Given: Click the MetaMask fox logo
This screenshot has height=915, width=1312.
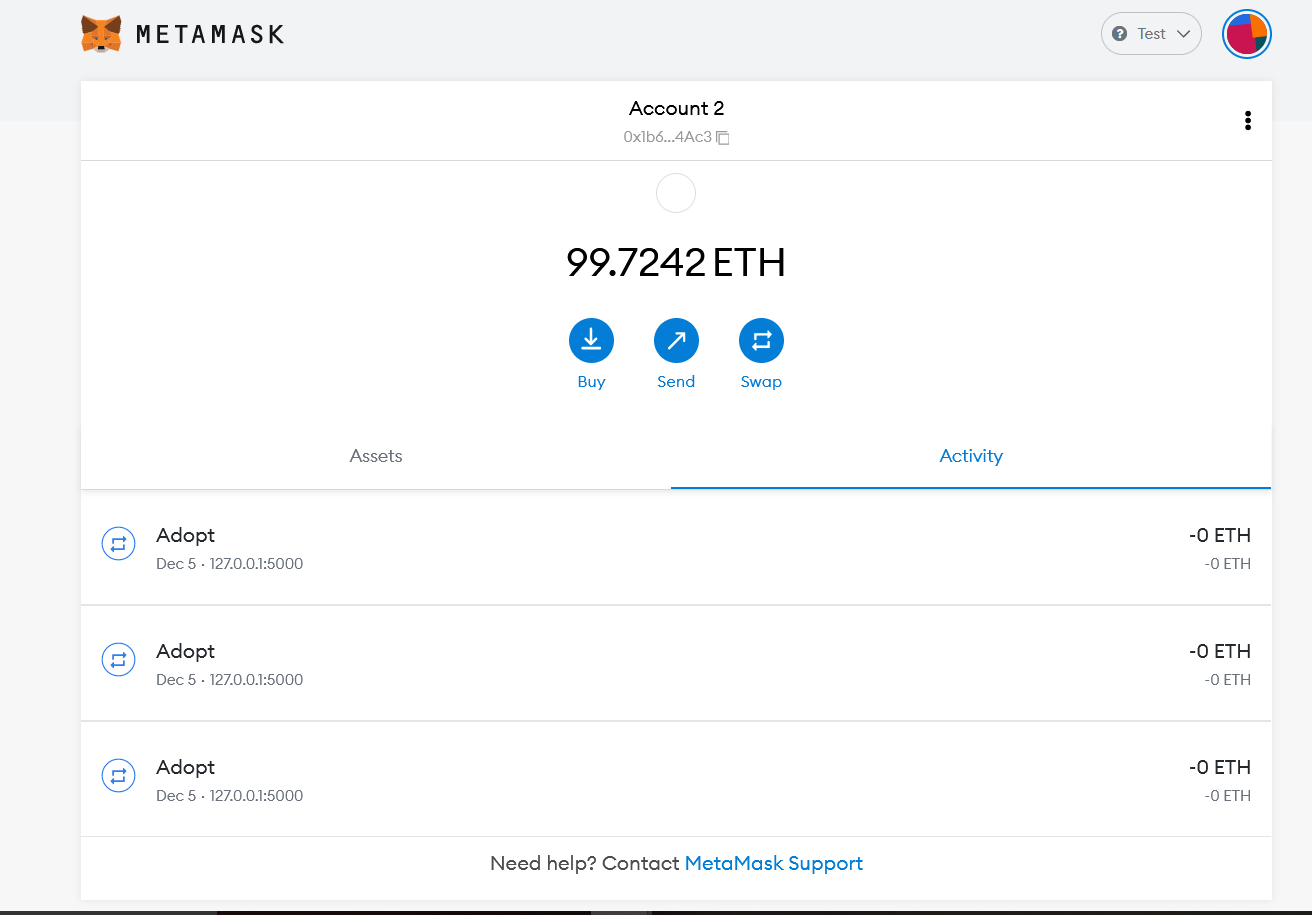Looking at the screenshot, I should click(x=102, y=34).
